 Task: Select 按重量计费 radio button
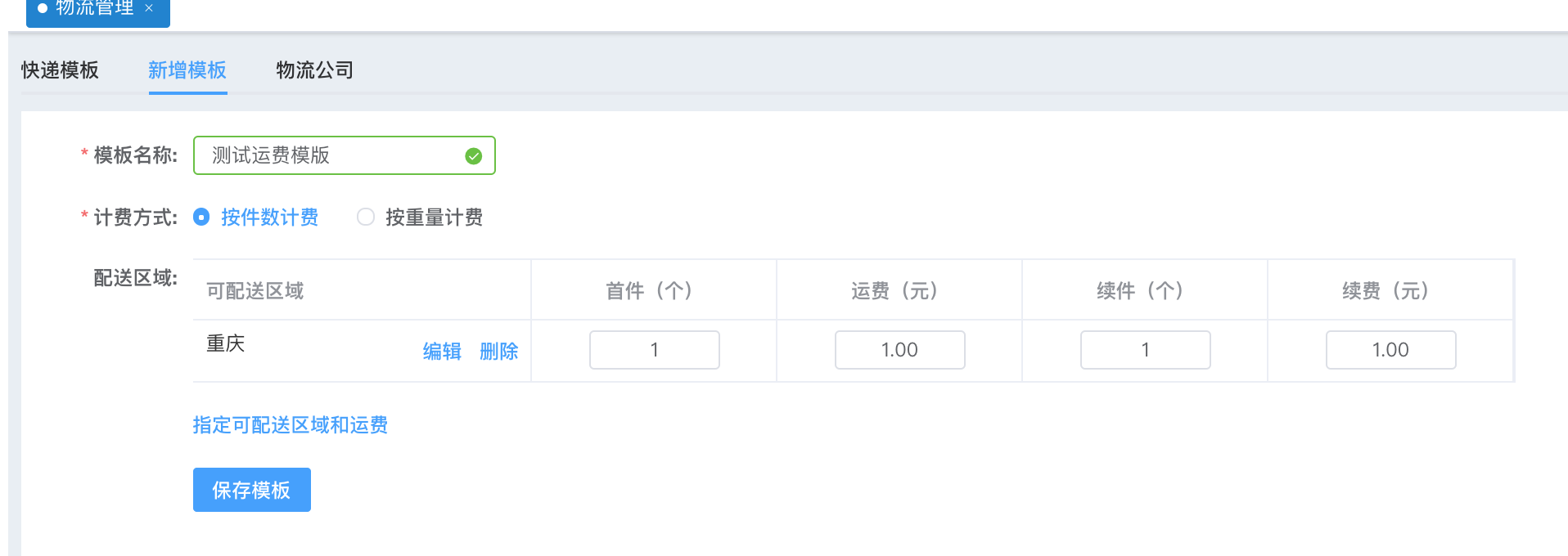[x=366, y=217]
